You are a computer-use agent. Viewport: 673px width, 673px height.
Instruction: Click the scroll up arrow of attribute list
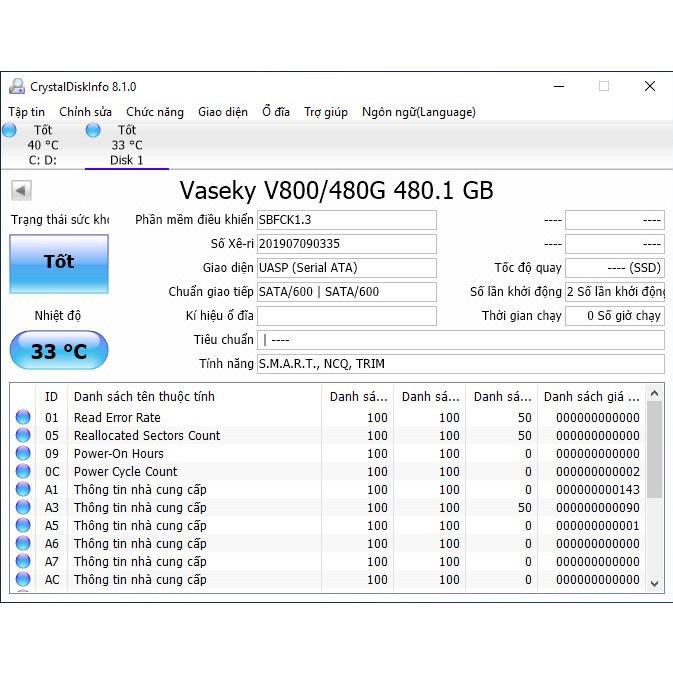click(655, 393)
